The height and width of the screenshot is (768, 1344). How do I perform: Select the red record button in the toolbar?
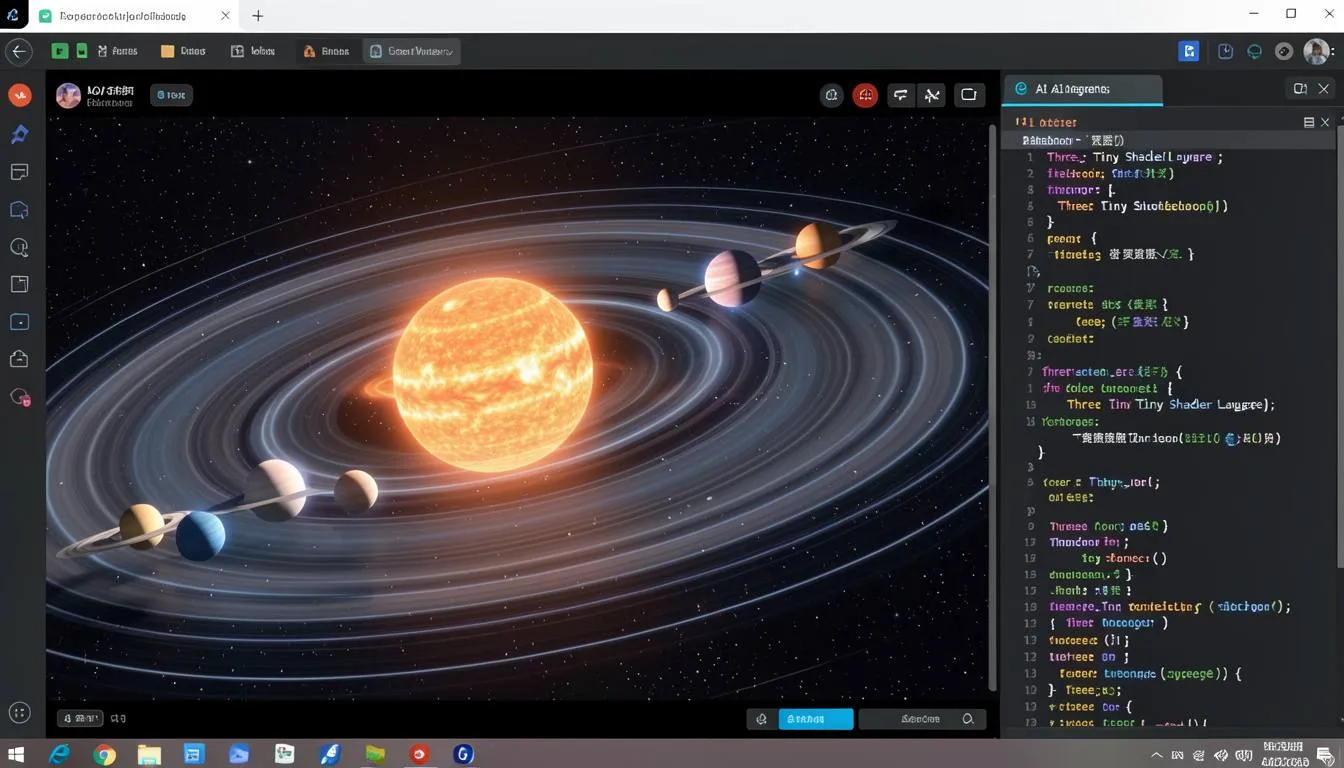pyautogui.click(x=864, y=95)
